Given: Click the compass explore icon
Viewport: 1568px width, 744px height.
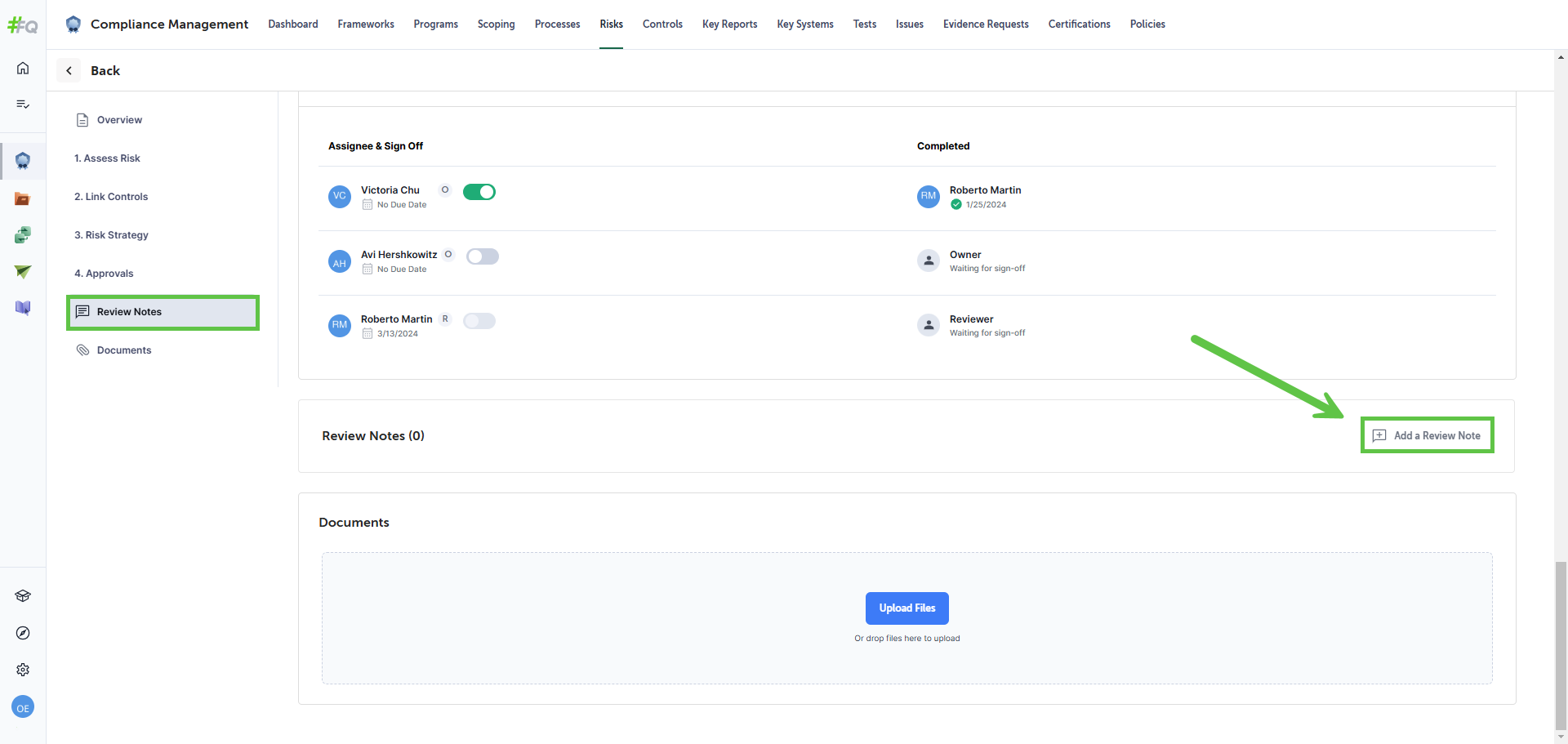Looking at the screenshot, I should (x=23, y=633).
